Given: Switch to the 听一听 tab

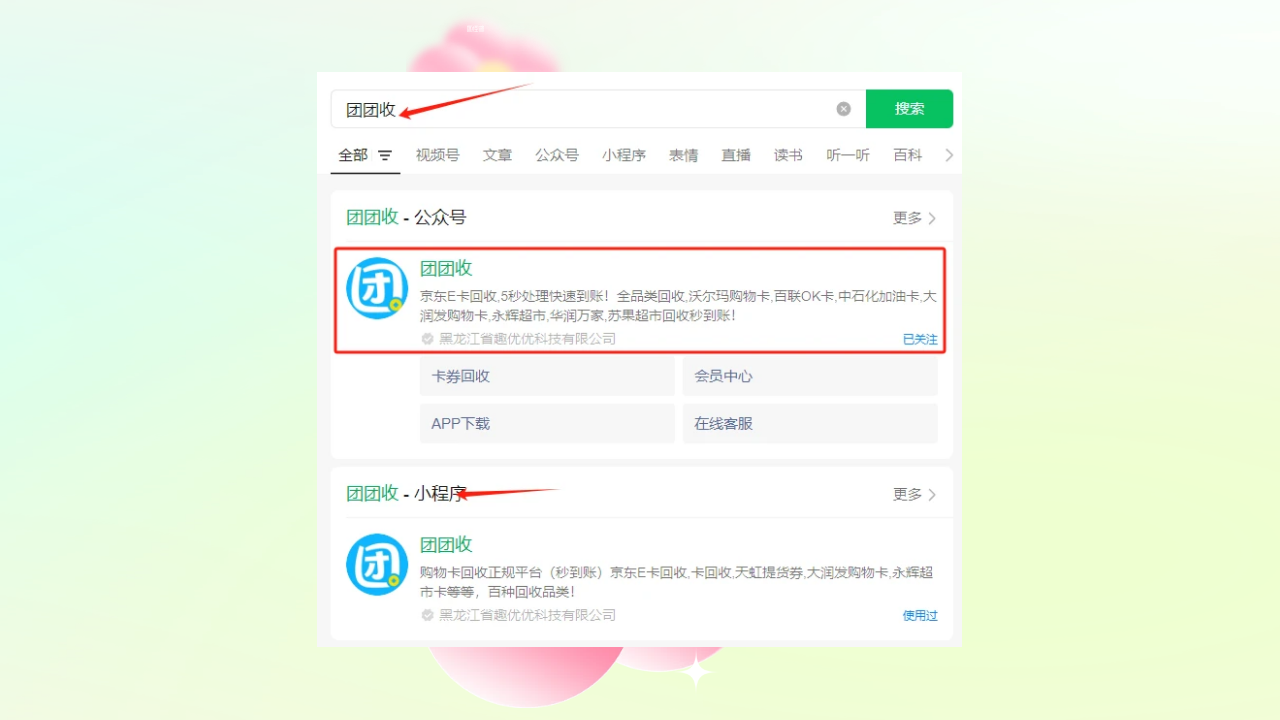Looking at the screenshot, I should coord(848,155).
